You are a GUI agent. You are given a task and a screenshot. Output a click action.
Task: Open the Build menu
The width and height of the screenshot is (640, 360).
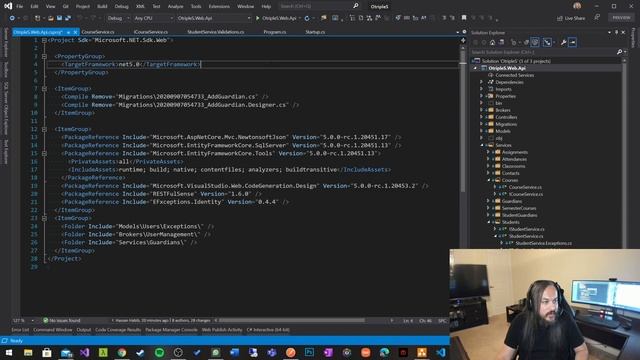(x=102, y=6)
